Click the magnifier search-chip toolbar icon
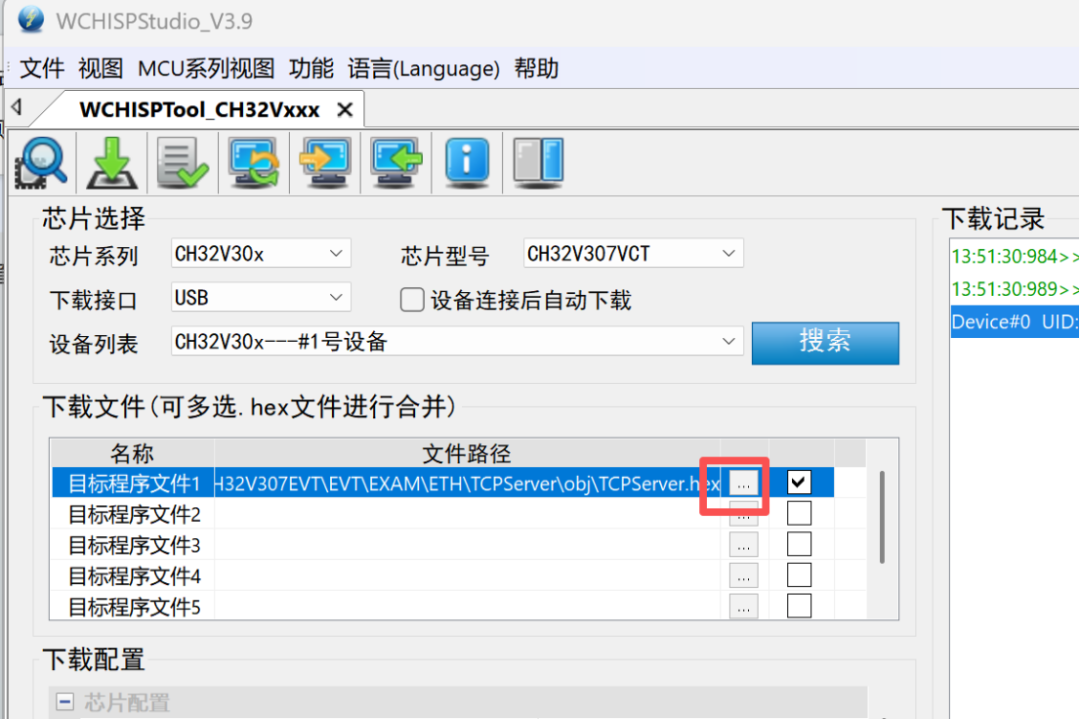The height and width of the screenshot is (719, 1080). [x=41, y=163]
